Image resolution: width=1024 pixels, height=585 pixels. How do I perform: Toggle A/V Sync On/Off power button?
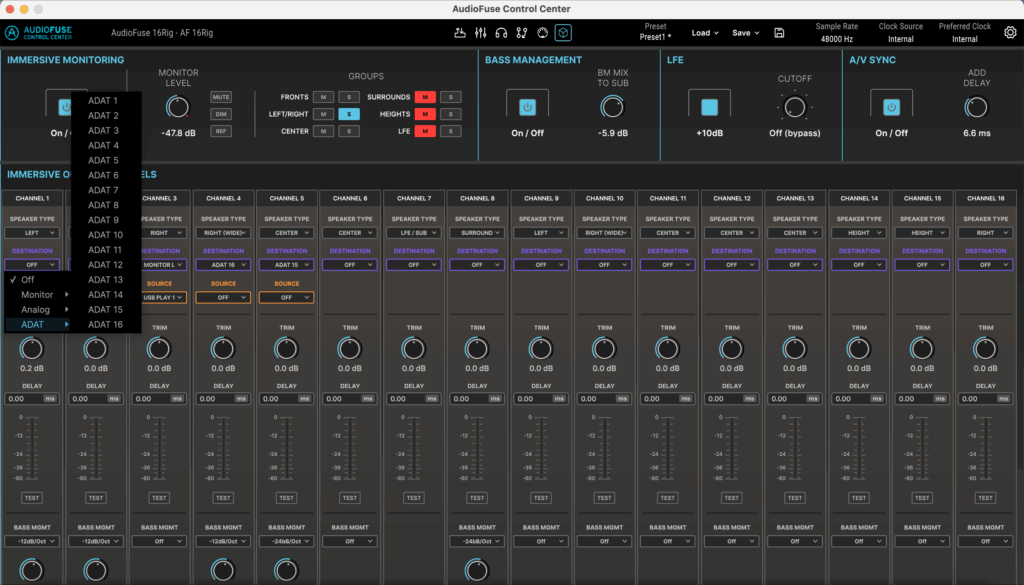pyautogui.click(x=890, y=106)
